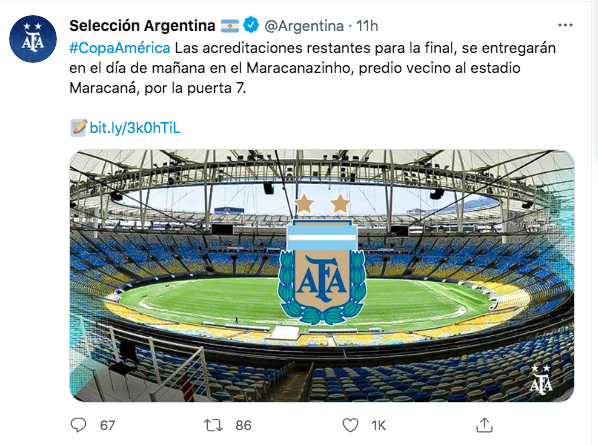Retweet using the retweet arrows icon
The height and width of the screenshot is (445, 598).
pos(213,425)
